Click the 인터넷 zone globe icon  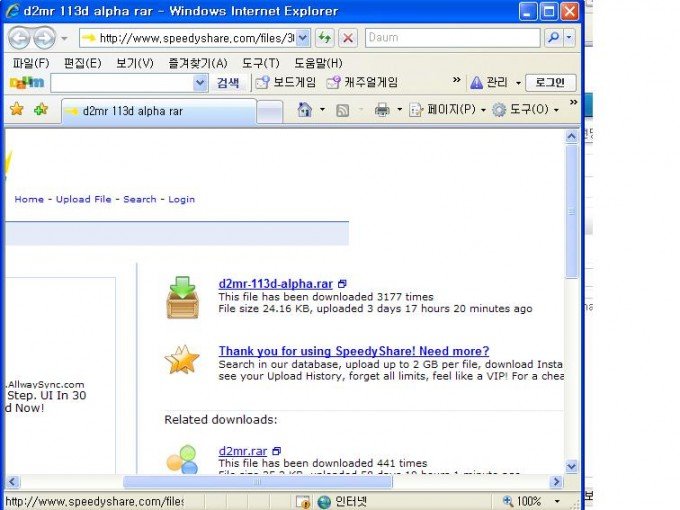pyautogui.click(x=324, y=502)
